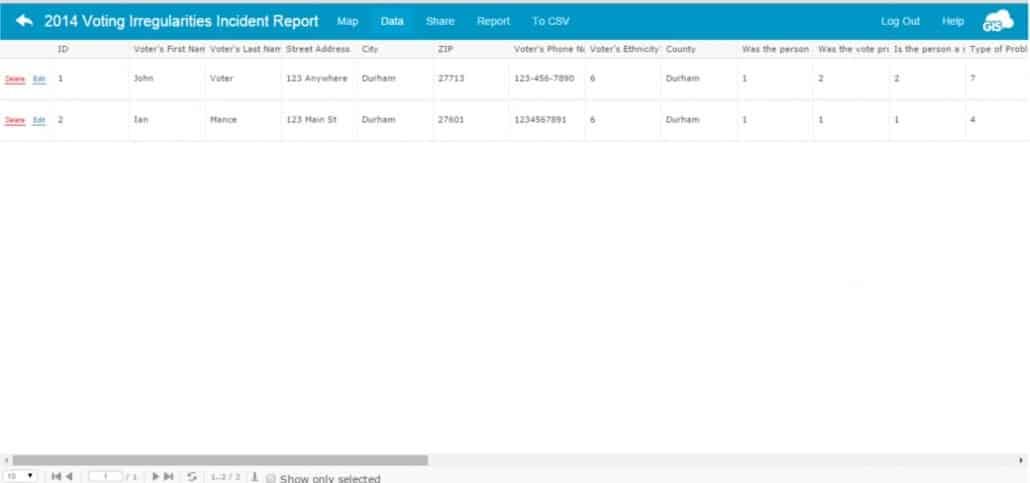Sort by Voter's Ethnicity column header
This screenshot has height=483, width=1030.
(623, 49)
